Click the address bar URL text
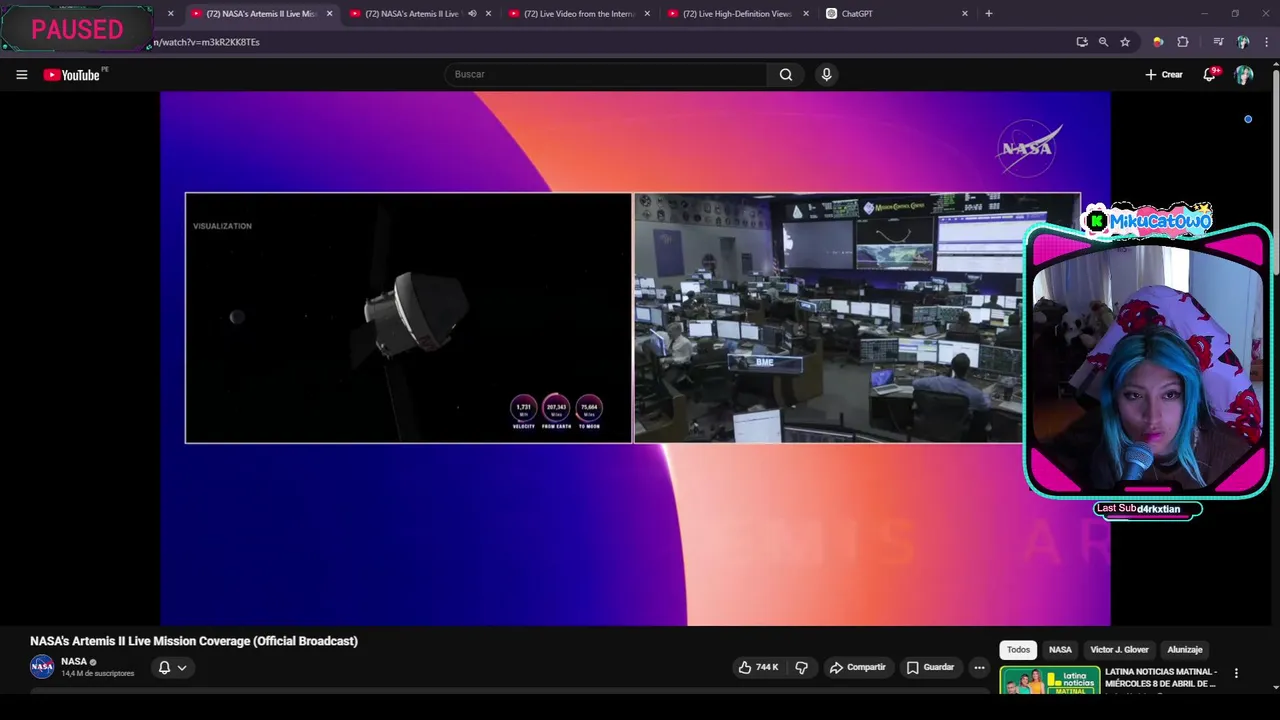Screen dimensions: 1280x720 tap(207, 42)
